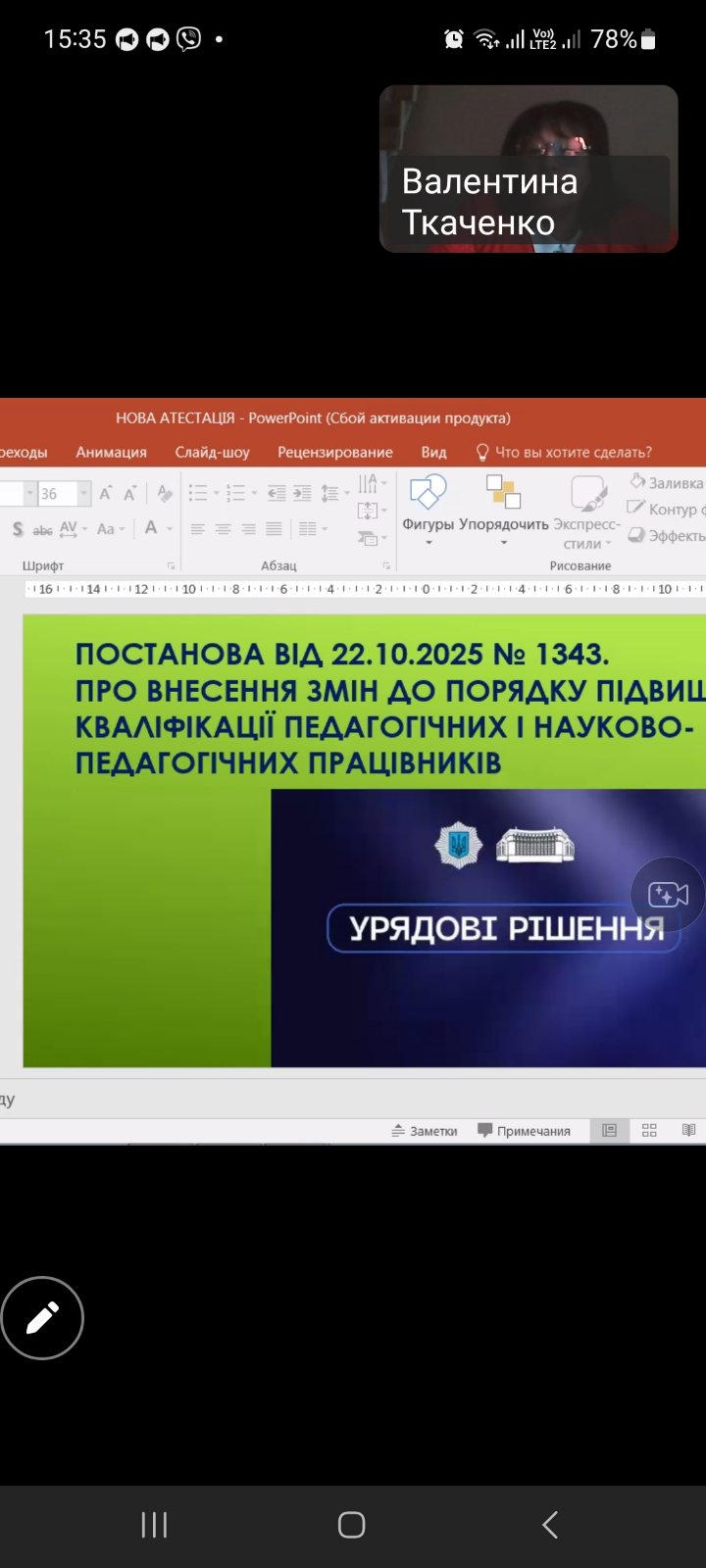706x1568 pixels.
Task: Toggle the Примечания comments pane
Action: click(524, 1130)
